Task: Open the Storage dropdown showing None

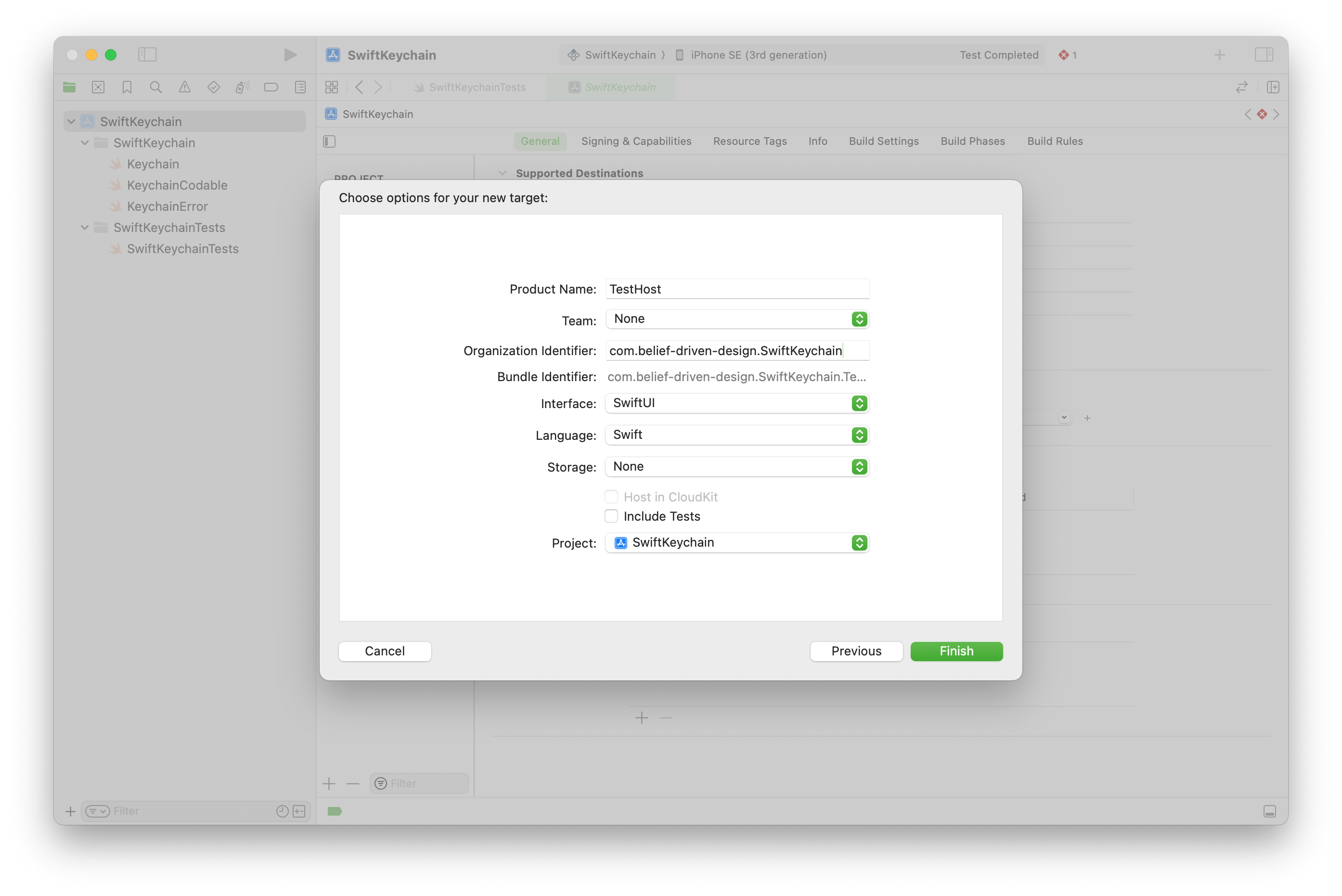Action: (x=737, y=466)
